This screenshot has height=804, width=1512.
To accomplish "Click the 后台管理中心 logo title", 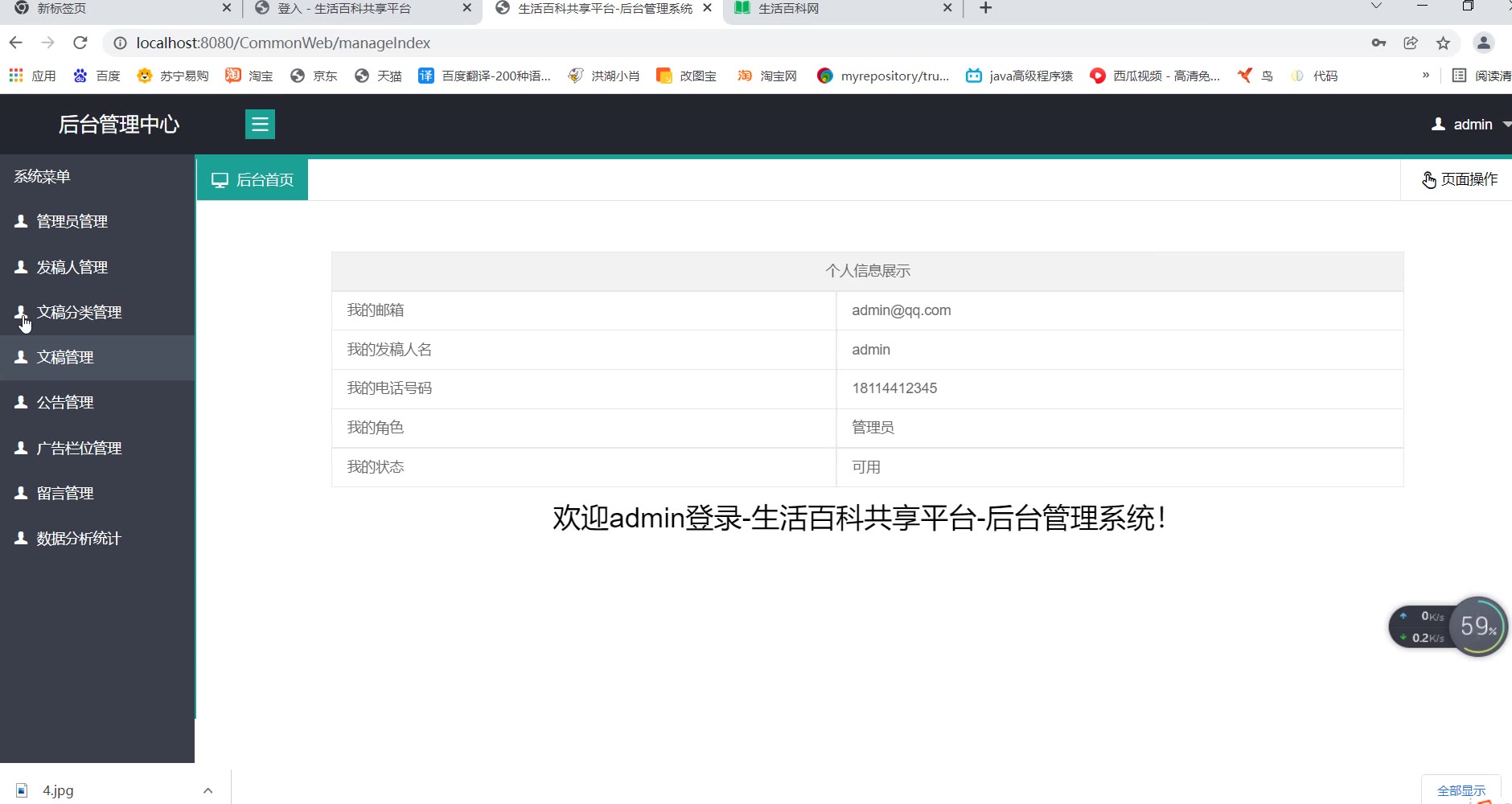I will [119, 125].
